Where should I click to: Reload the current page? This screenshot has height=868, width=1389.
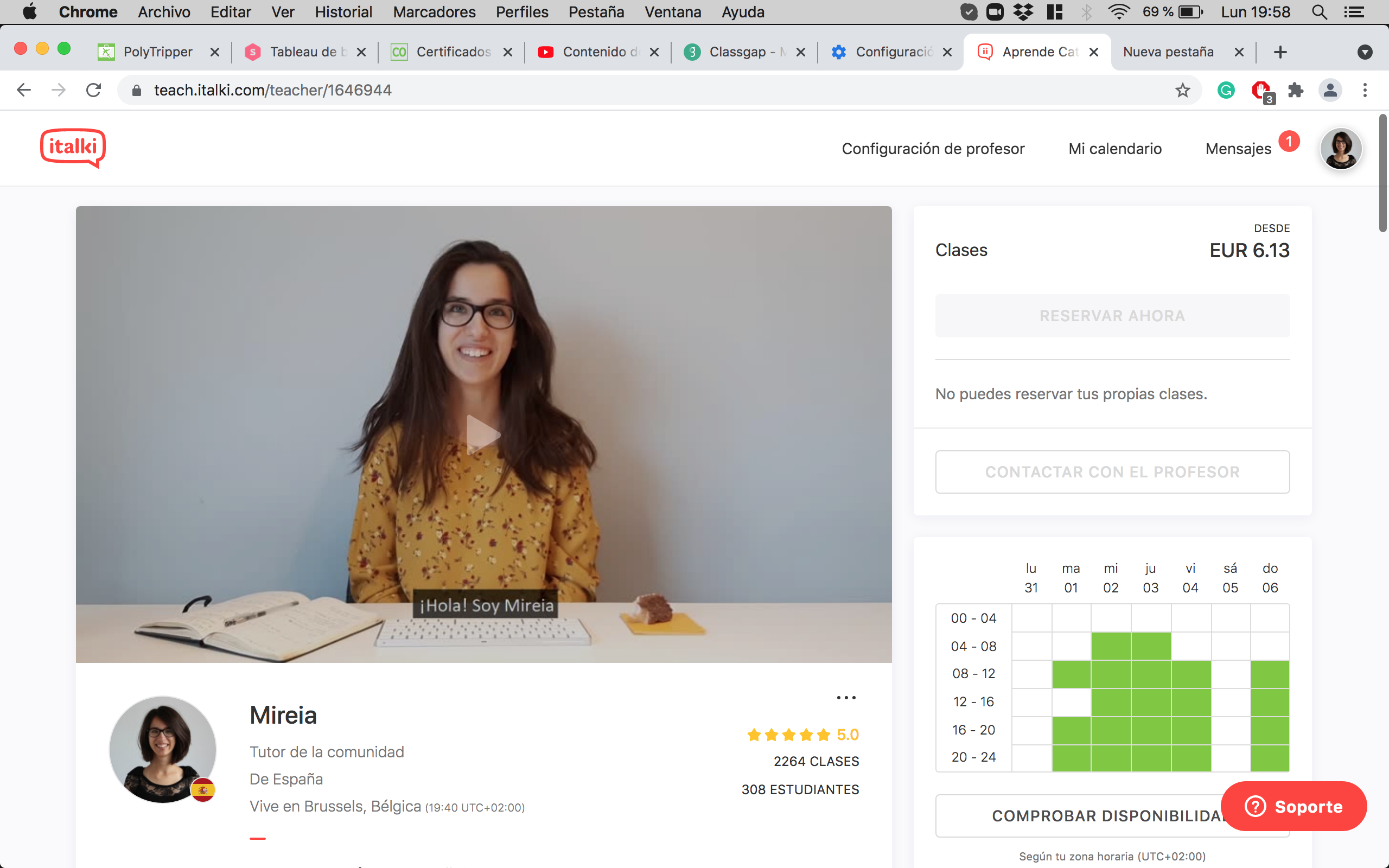[93, 90]
